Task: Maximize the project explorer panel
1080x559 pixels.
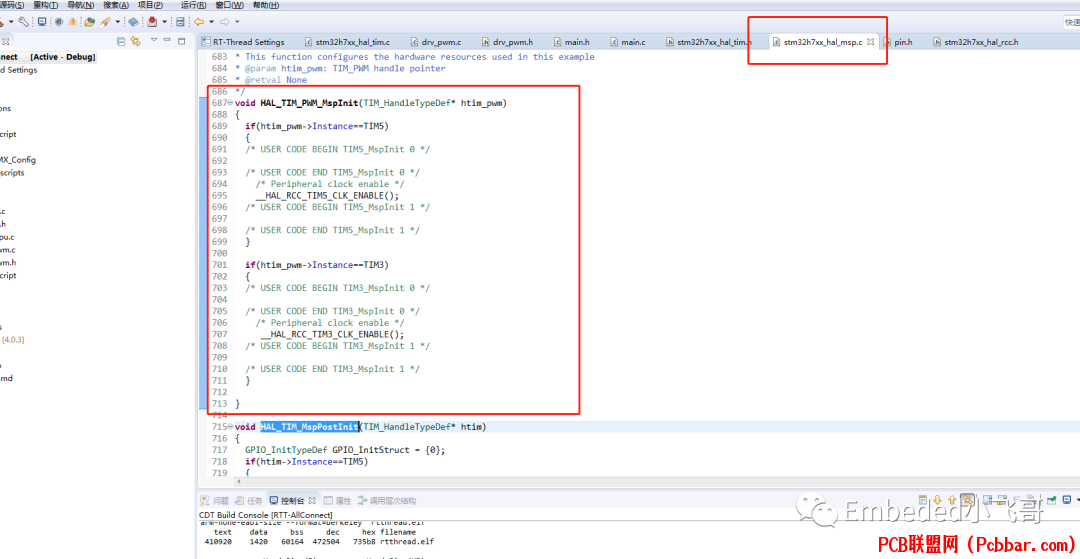Action: click(x=181, y=41)
